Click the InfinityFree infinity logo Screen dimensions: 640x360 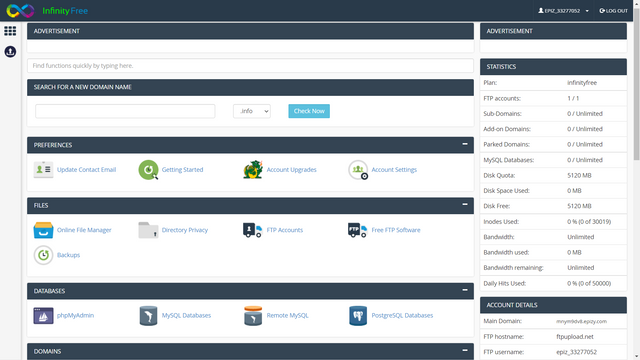[20, 11]
